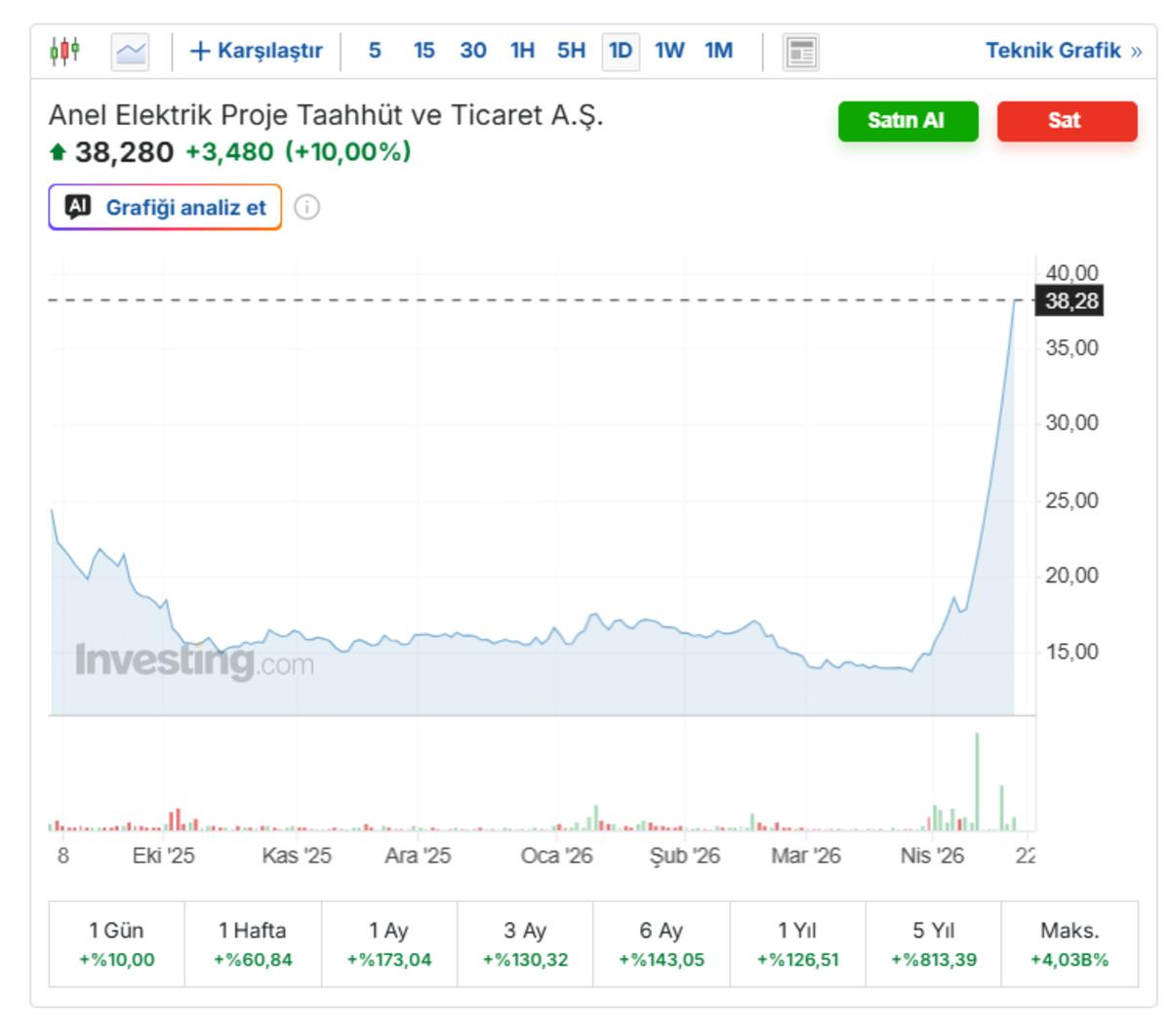Select the 5 minute interval
This screenshot has height=1036, width=1171.
[374, 51]
